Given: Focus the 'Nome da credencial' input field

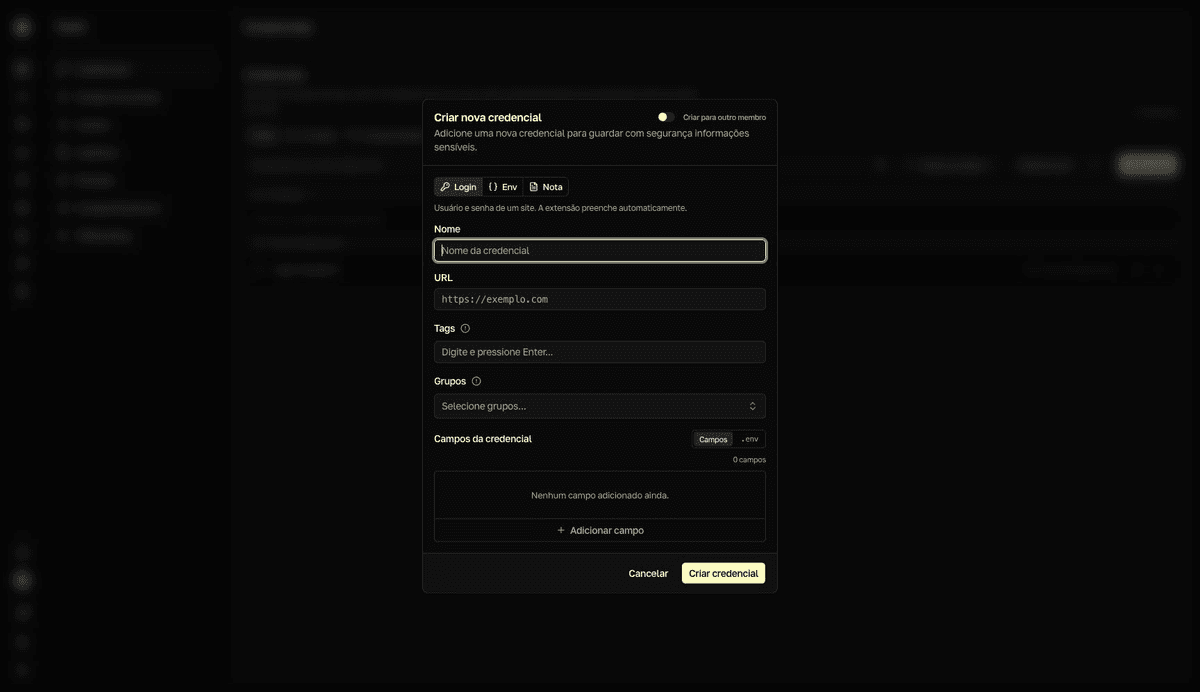Looking at the screenshot, I should click(600, 250).
